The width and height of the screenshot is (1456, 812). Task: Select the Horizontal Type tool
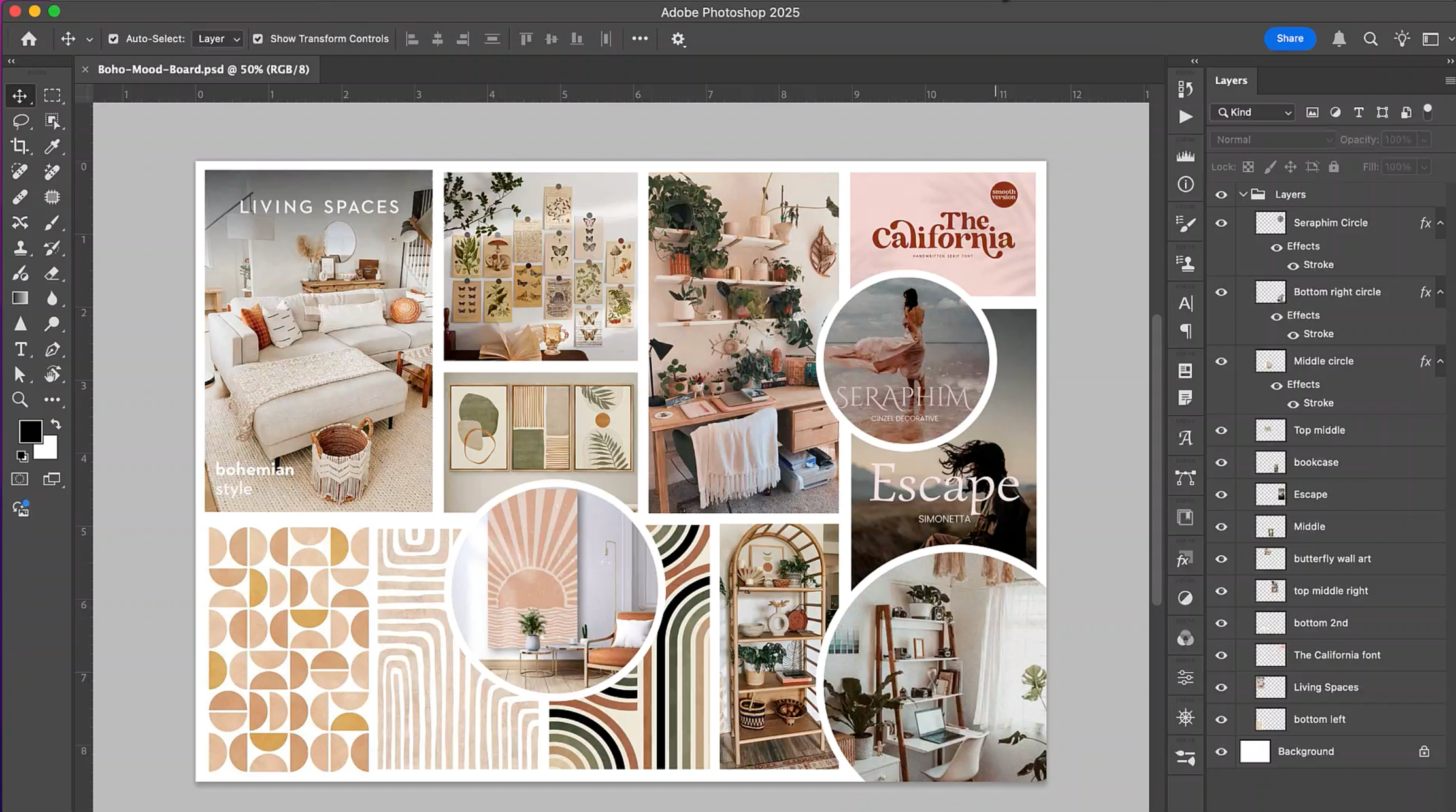[x=20, y=349]
